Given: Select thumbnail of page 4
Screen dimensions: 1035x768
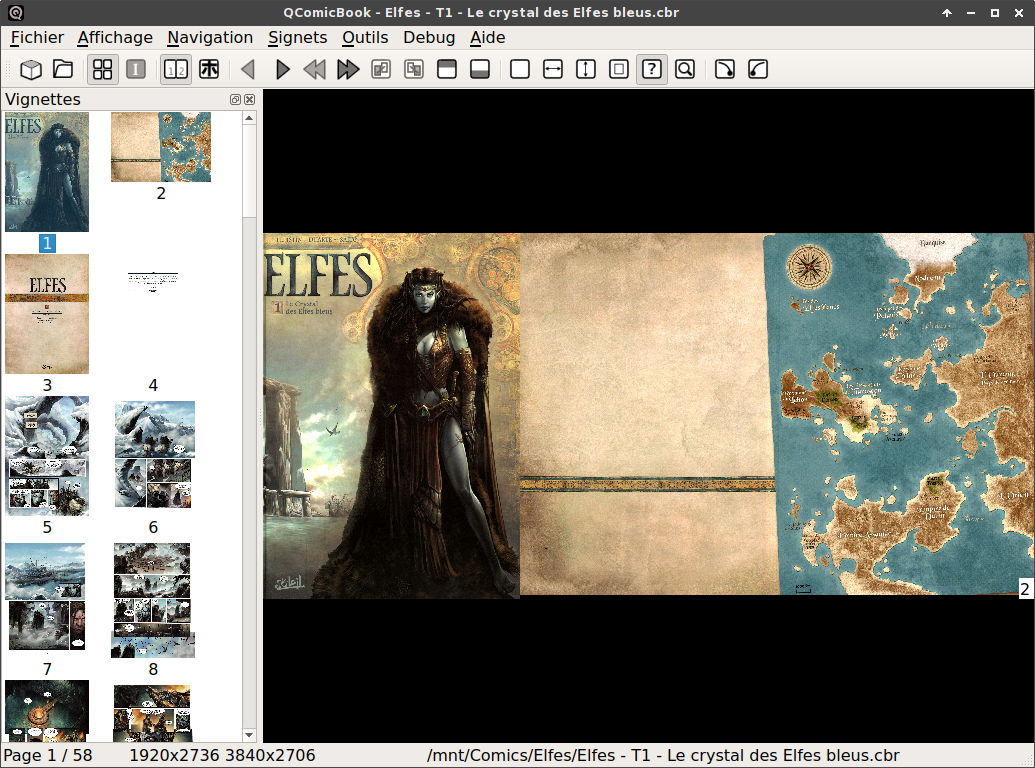Looking at the screenshot, I should (x=153, y=314).
